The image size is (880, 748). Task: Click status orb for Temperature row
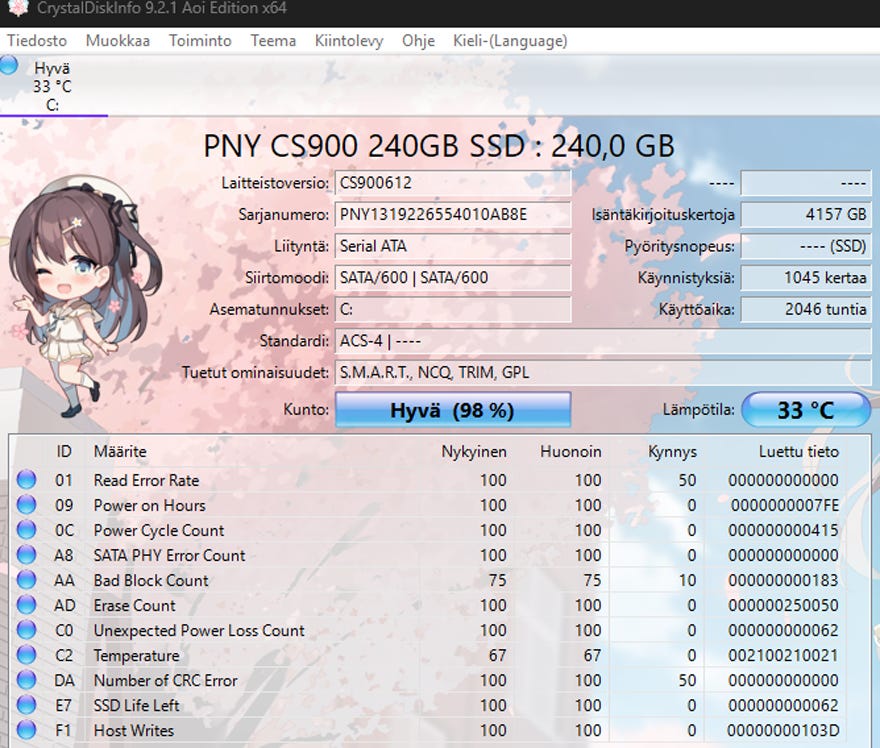26,655
